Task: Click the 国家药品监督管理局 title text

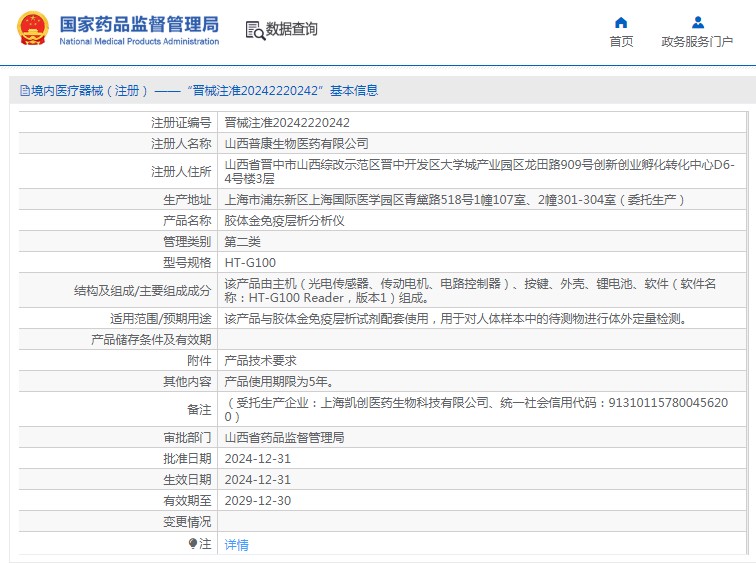Action: click(x=139, y=24)
